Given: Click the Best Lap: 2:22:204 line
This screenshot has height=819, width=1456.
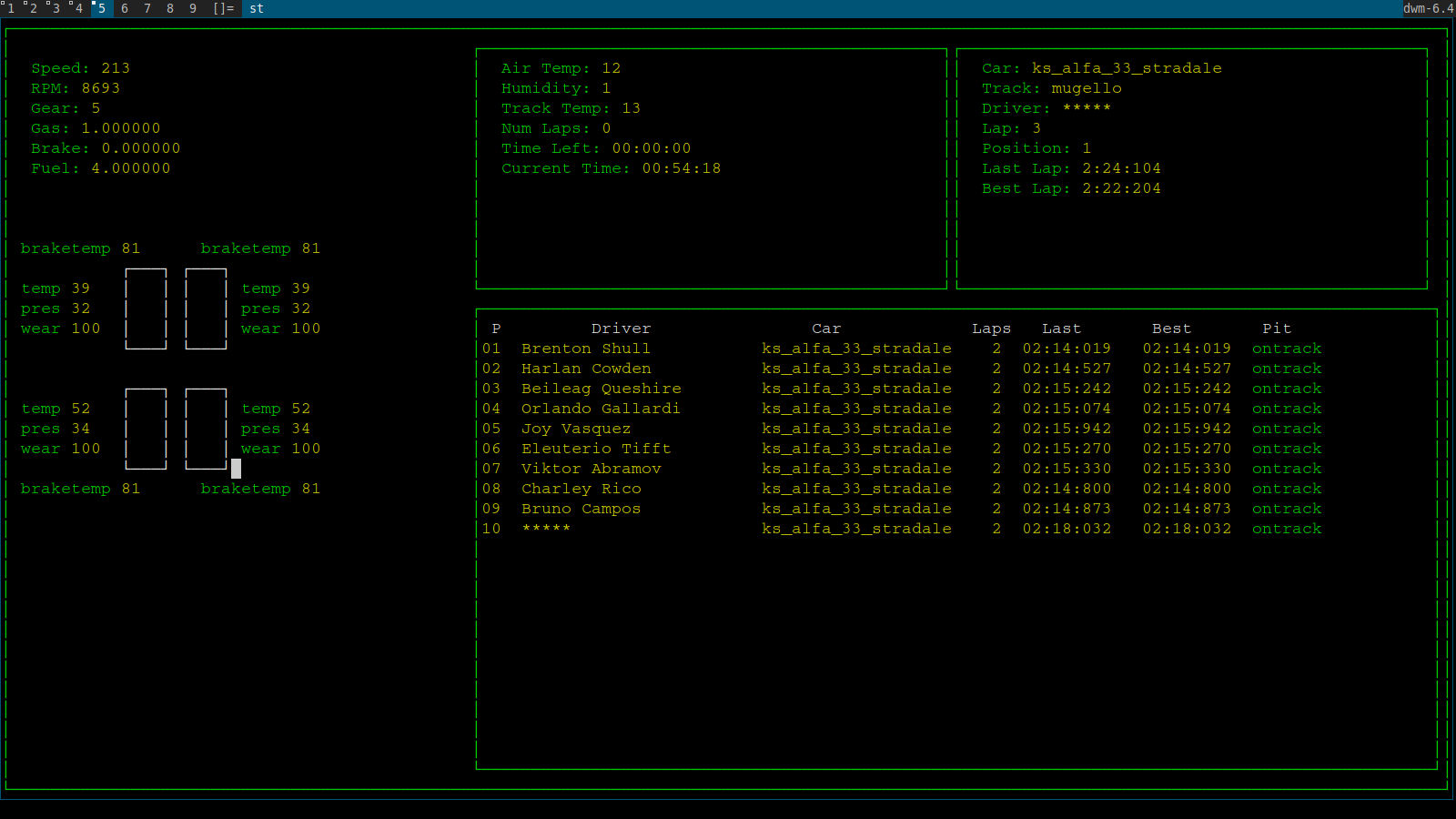Looking at the screenshot, I should pyautogui.click(x=1071, y=188).
